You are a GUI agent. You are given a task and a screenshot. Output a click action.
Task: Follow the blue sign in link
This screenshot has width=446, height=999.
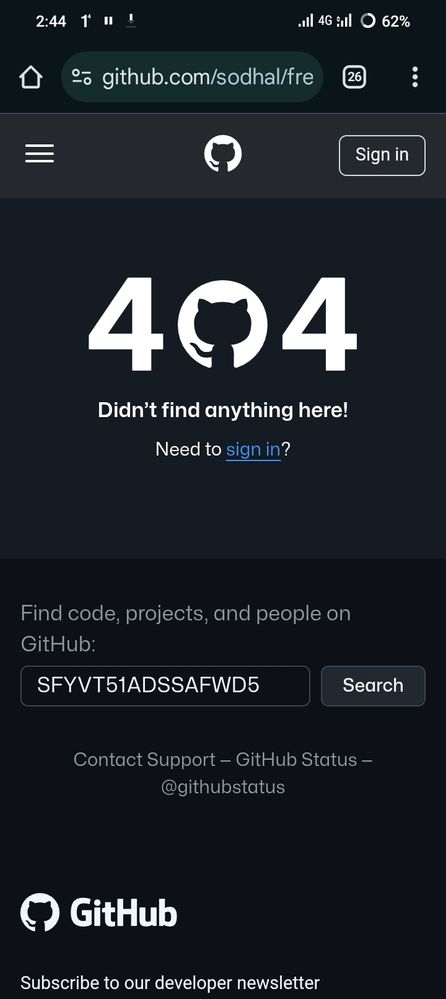pyautogui.click(x=254, y=450)
